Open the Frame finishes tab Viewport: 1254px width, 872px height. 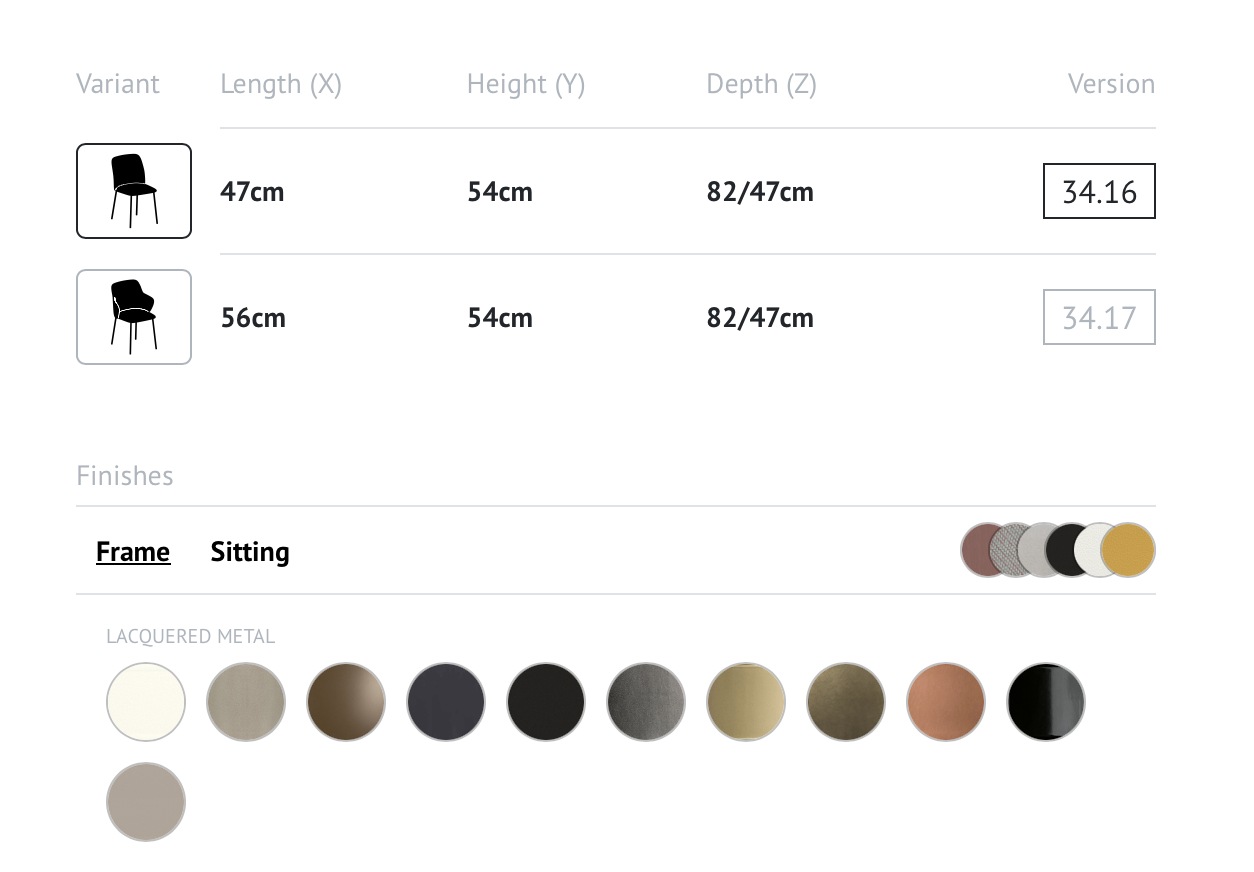(x=133, y=552)
